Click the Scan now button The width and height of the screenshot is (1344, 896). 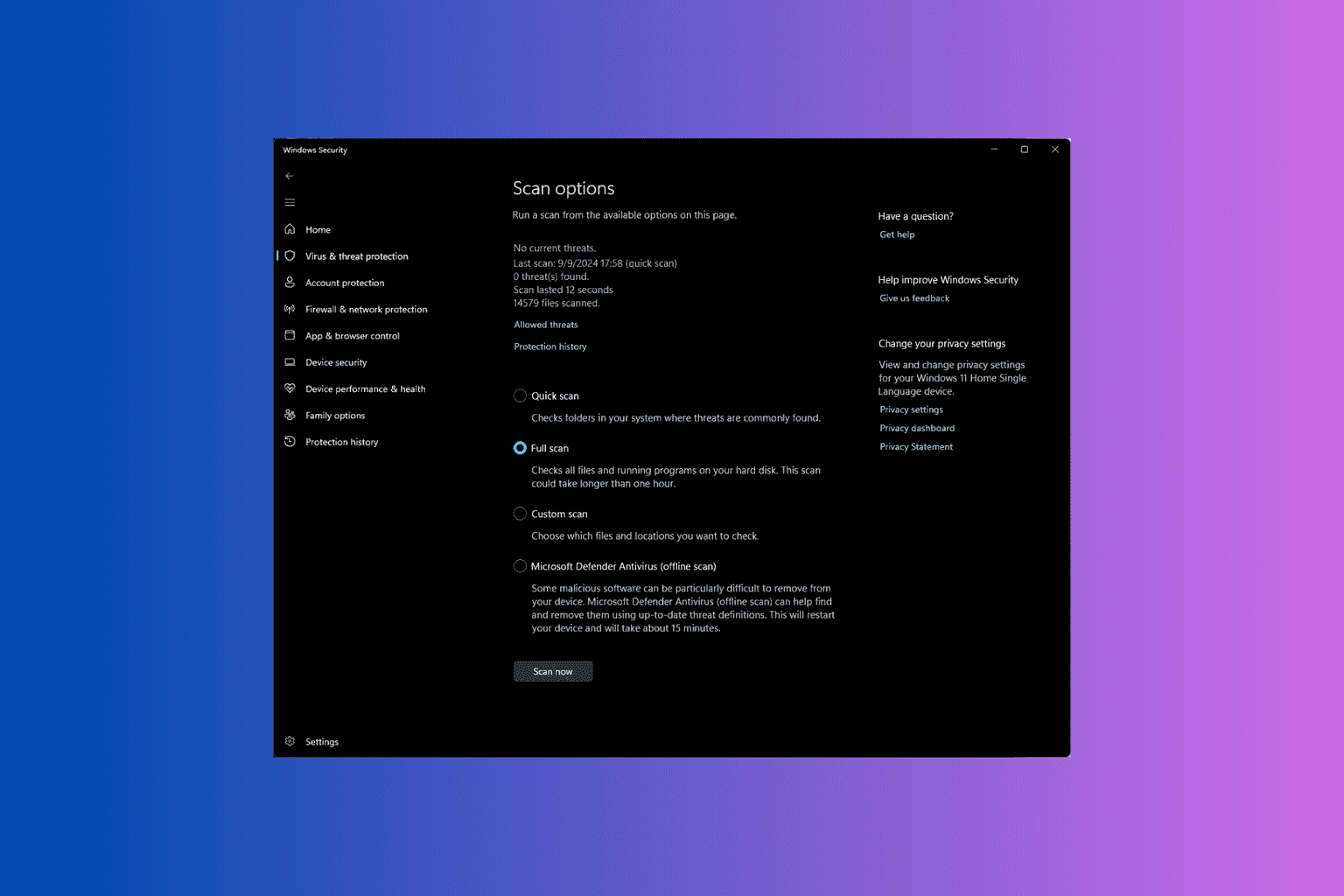coord(553,671)
